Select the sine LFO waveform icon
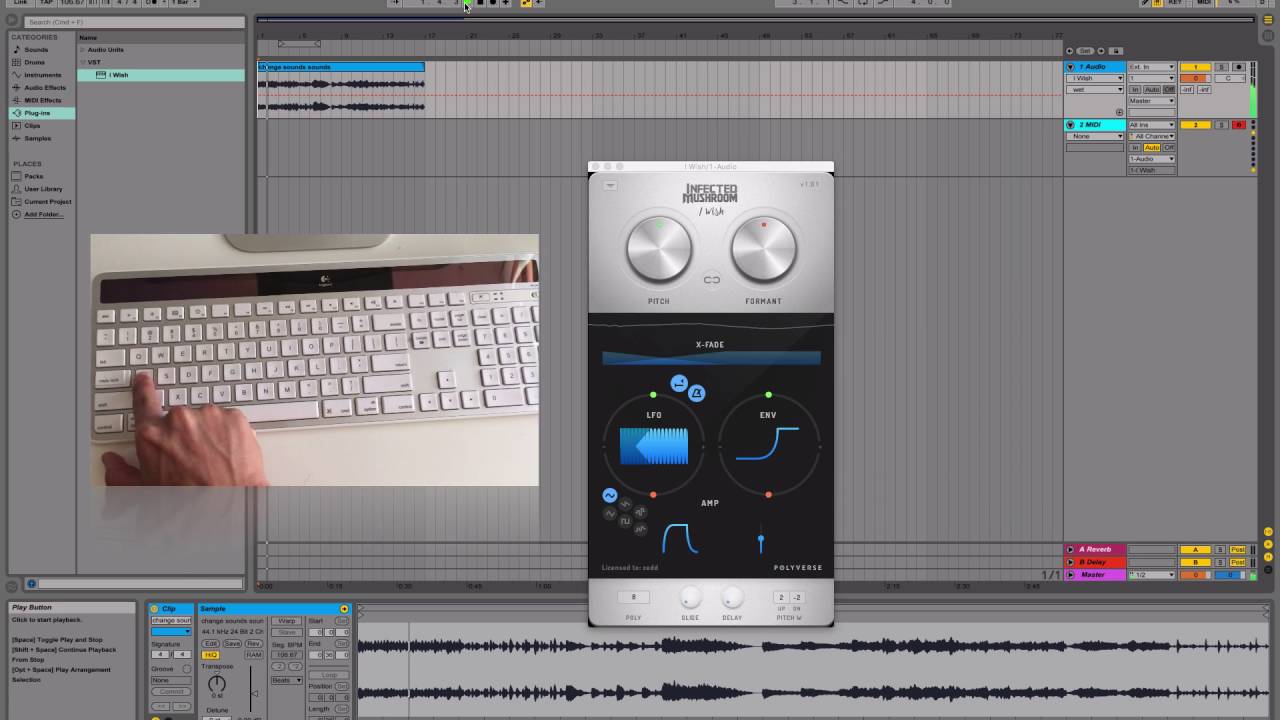The height and width of the screenshot is (720, 1280). tap(609, 495)
